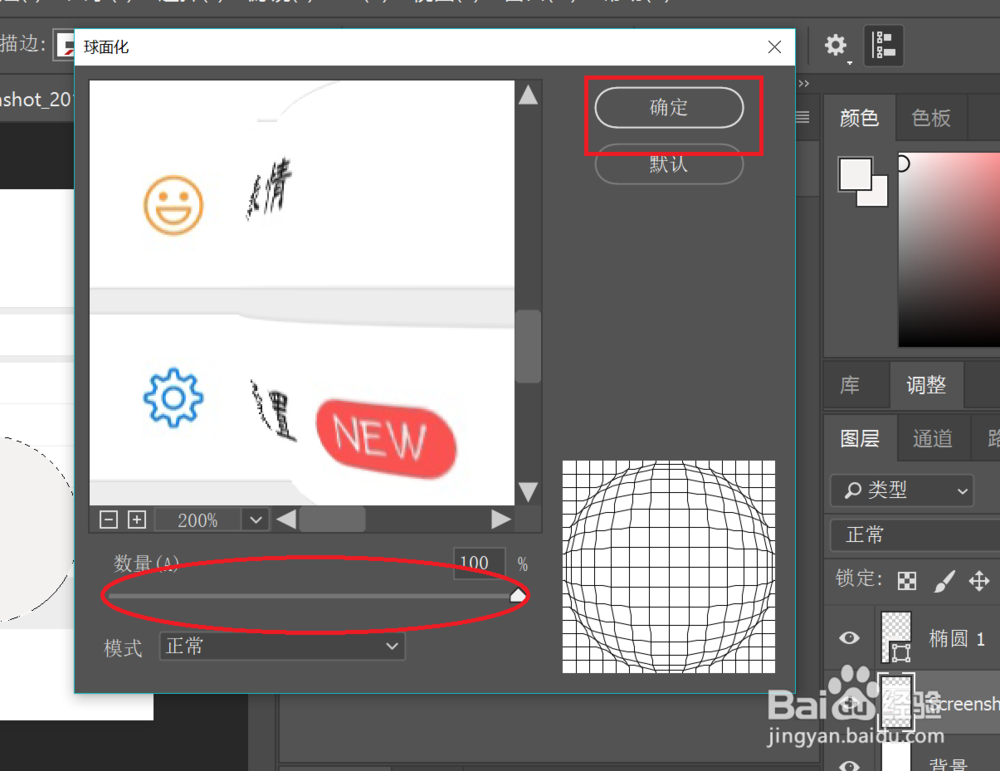Switch to the 色板 panel tab

[931, 118]
